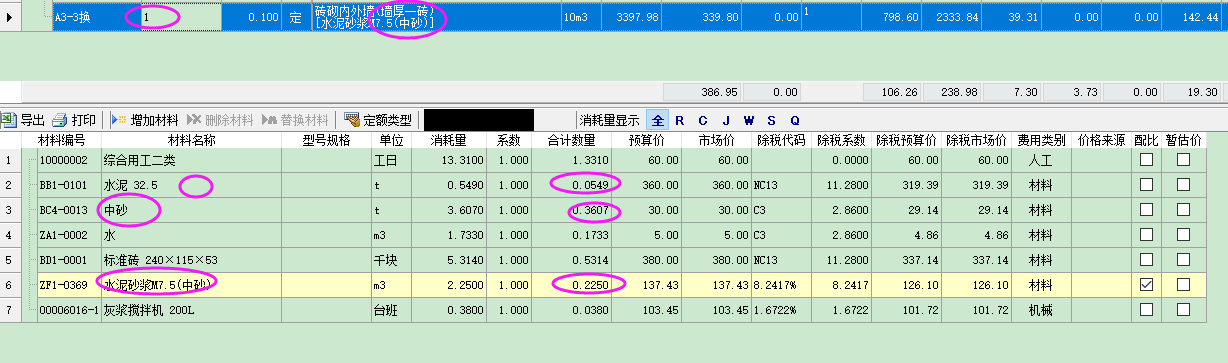Viewport: 1228px width, 363px height.
Task: Click the 台班 unit cell
Action: pyautogui.click(x=390, y=310)
